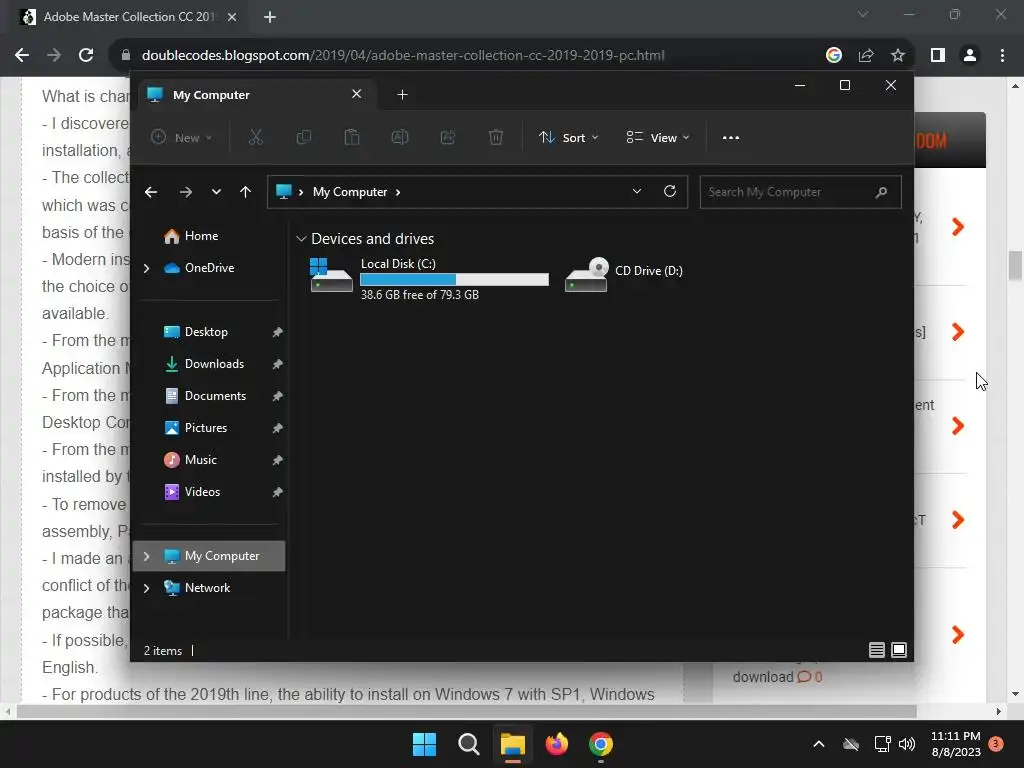Viewport: 1024px width, 768px height.
Task: Click the Paste icon in Explorer toolbar
Action: pos(352,137)
